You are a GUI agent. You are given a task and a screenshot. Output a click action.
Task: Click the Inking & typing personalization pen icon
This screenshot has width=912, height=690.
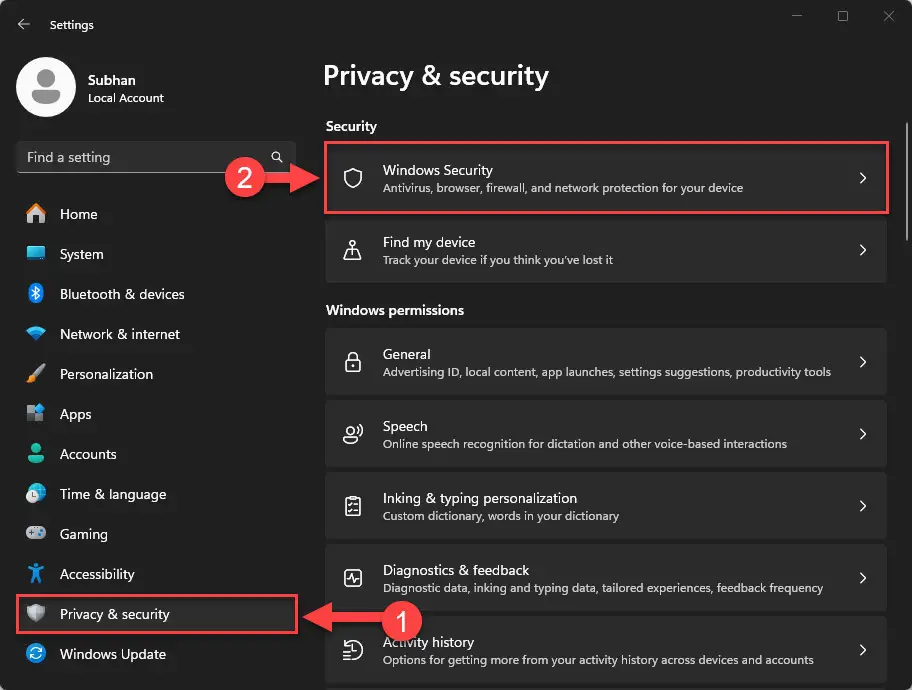pyautogui.click(x=352, y=505)
